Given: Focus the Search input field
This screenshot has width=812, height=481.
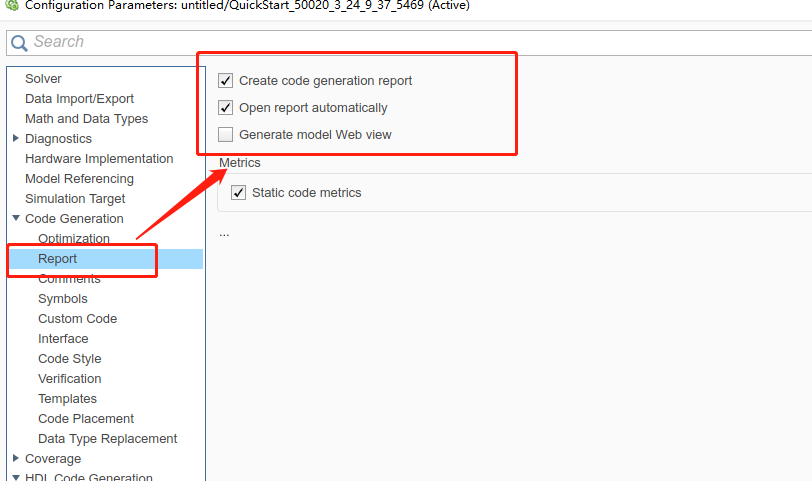Looking at the screenshot, I should pyautogui.click(x=409, y=42).
